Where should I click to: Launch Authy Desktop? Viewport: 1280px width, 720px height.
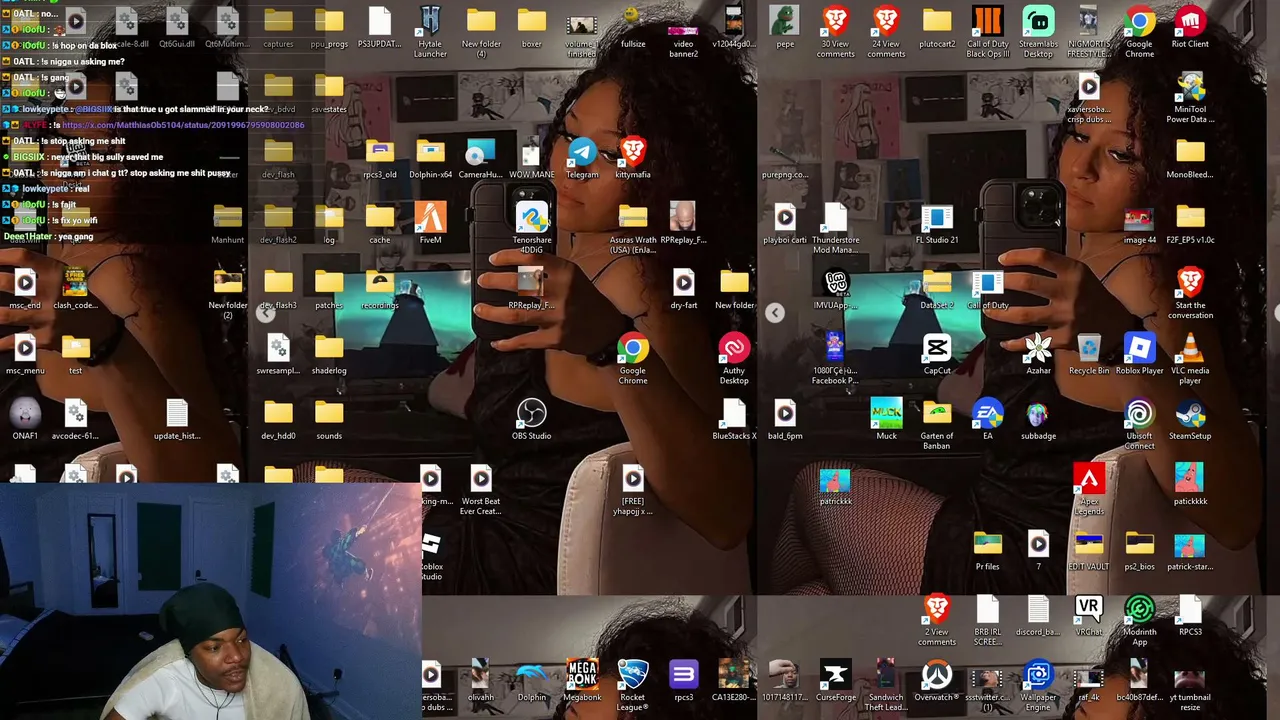(733, 358)
